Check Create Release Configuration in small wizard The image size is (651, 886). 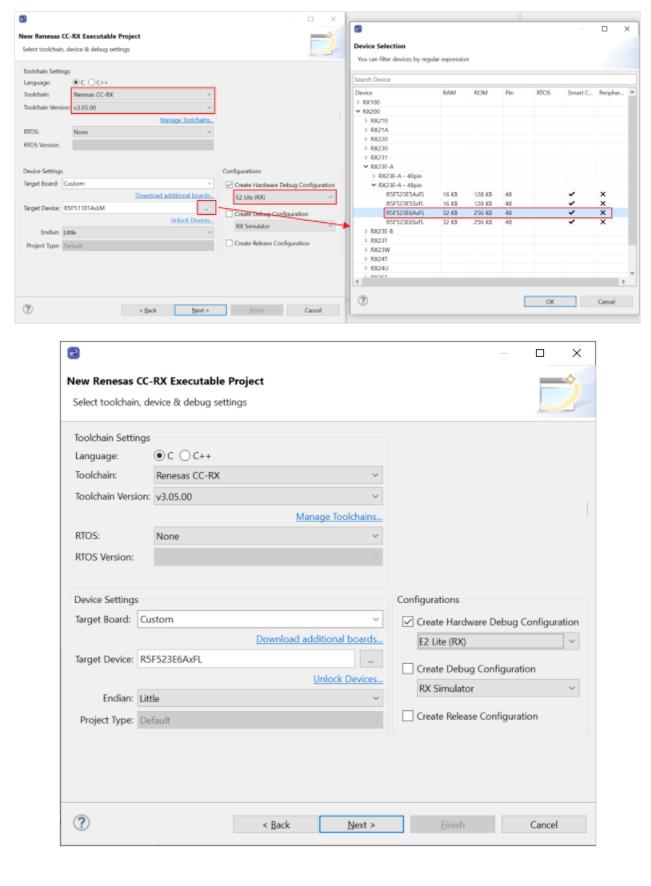click(229, 243)
